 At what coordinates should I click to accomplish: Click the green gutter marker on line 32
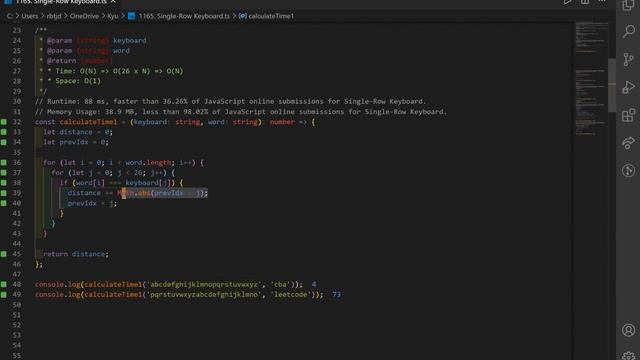click(4, 122)
